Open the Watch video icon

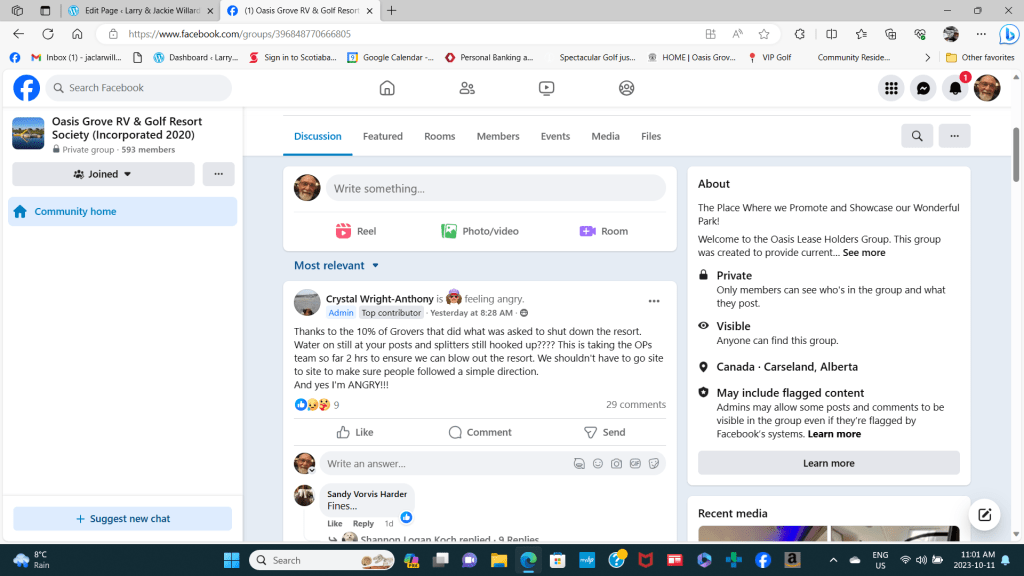click(546, 88)
